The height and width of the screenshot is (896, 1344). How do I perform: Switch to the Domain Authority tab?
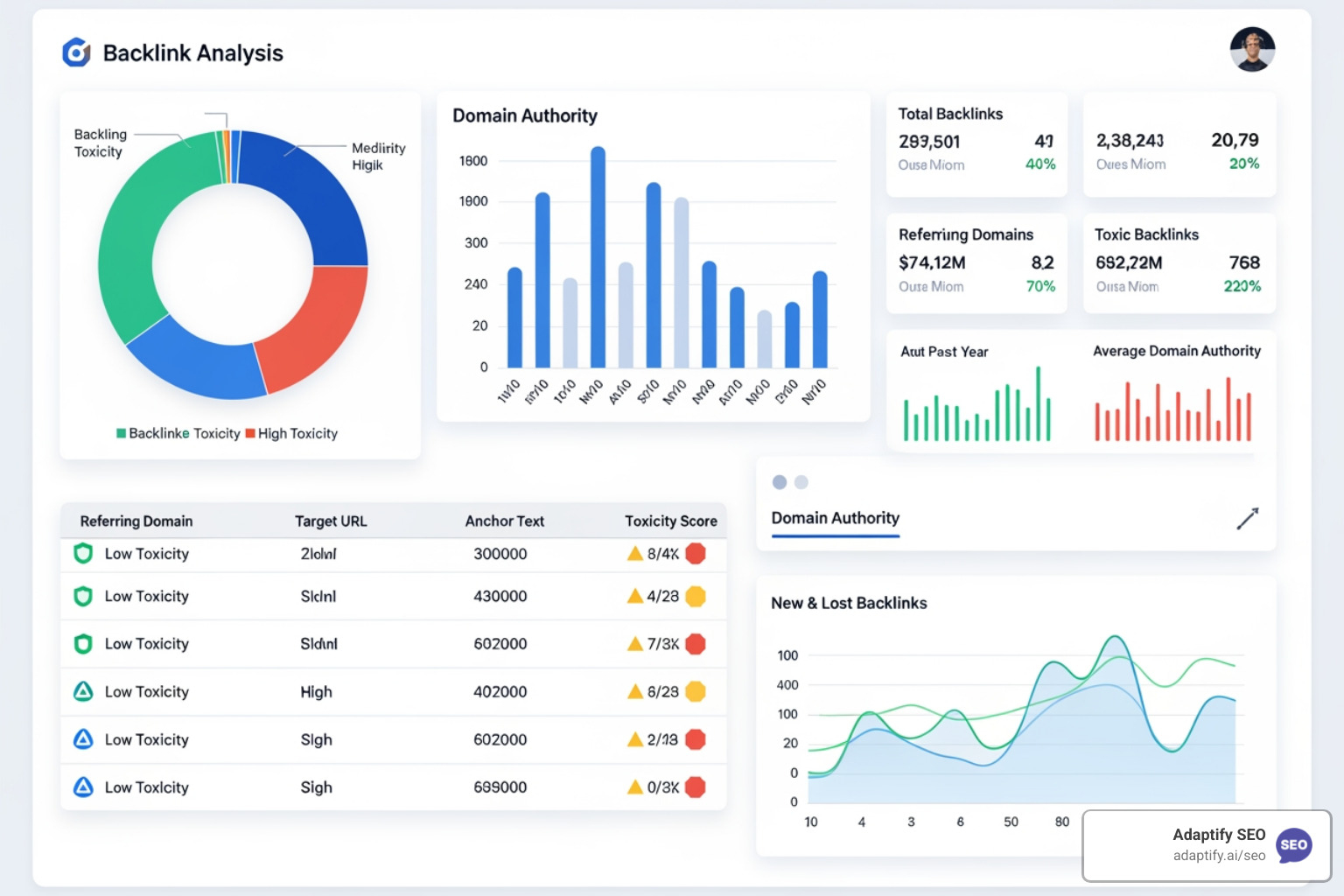(x=835, y=518)
